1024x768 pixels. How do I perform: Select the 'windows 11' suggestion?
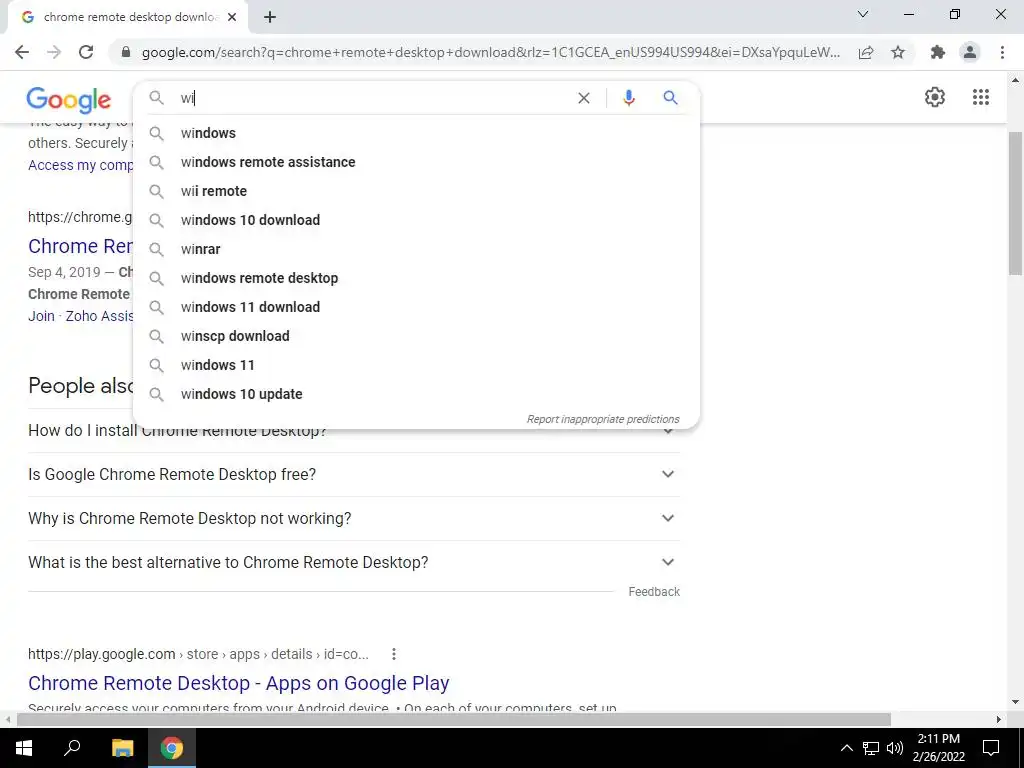(x=416, y=365)
